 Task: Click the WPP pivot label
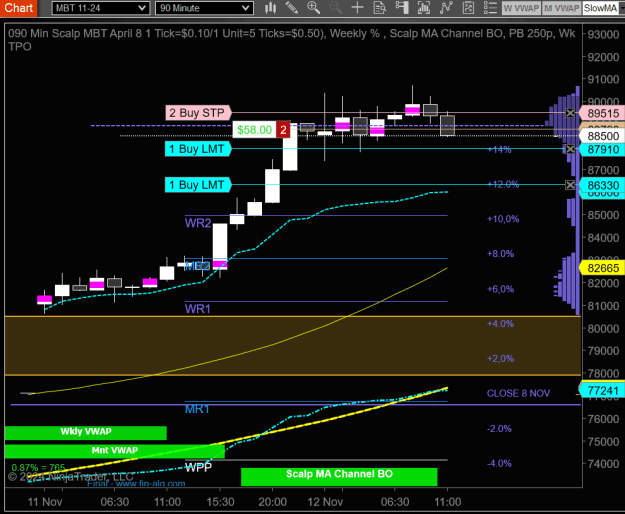click(198, 467)
